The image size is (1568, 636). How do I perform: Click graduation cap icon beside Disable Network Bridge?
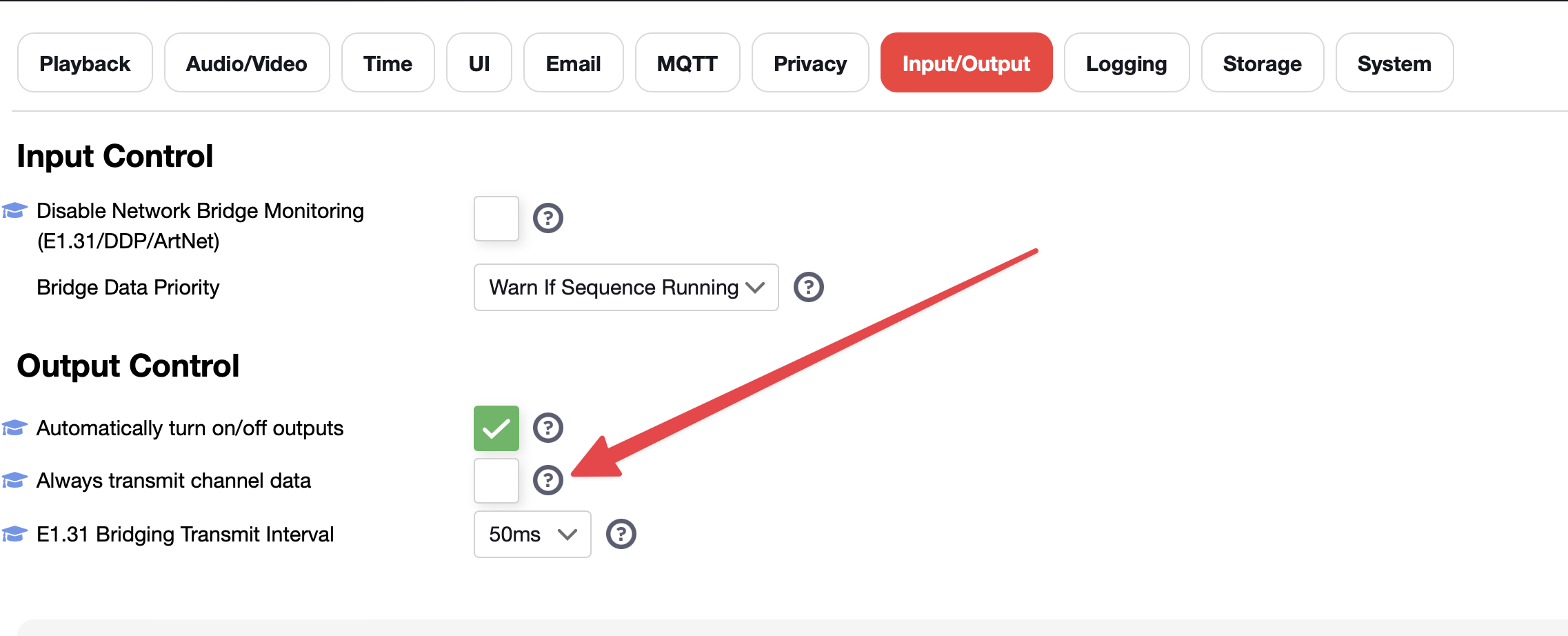pyautogui.click(x=14, y=210)
